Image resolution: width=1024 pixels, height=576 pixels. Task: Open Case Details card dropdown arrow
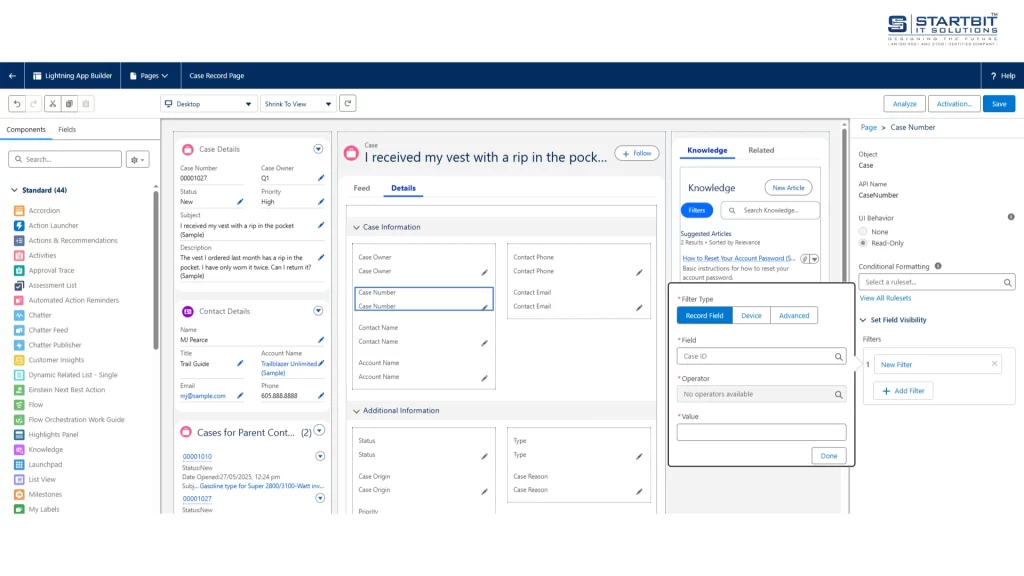[318, 149]
